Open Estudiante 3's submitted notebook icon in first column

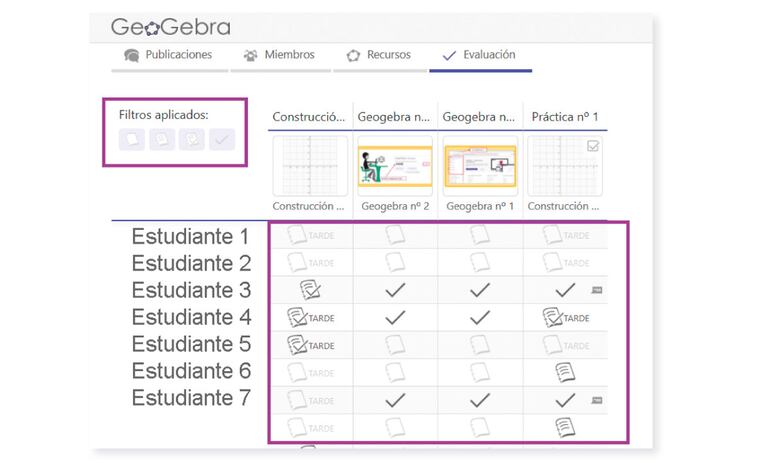pos(310,290)
